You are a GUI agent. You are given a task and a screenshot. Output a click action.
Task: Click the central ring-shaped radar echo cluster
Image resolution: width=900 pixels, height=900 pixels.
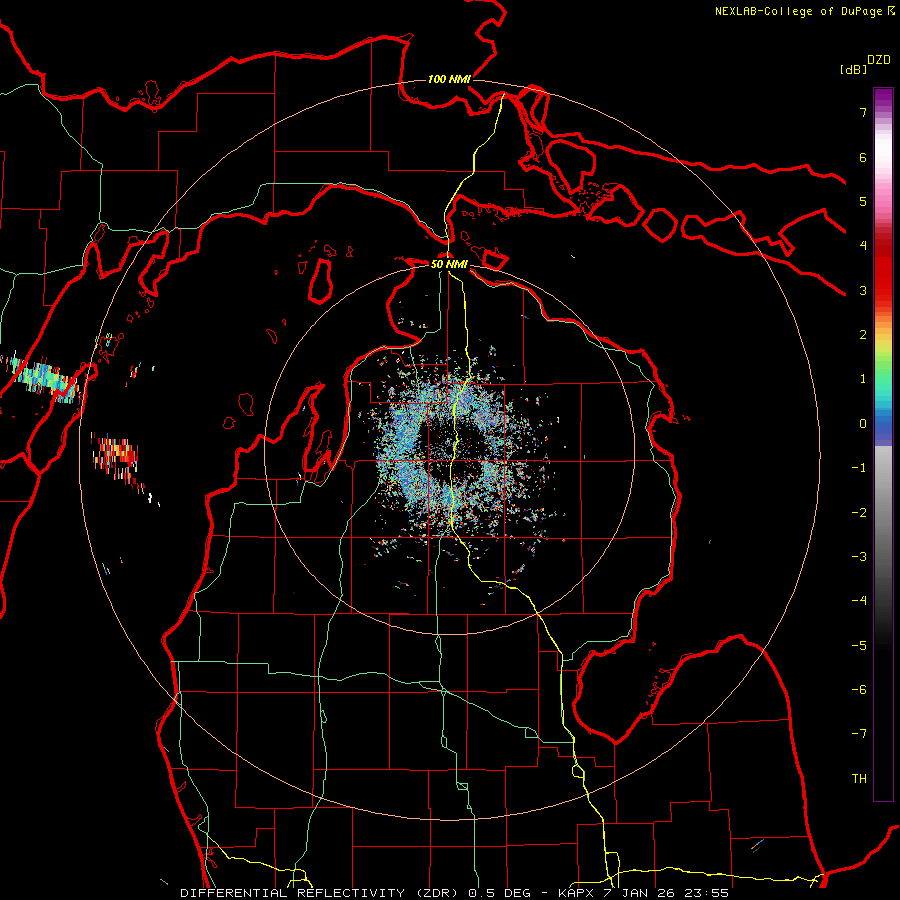[459, 453]
